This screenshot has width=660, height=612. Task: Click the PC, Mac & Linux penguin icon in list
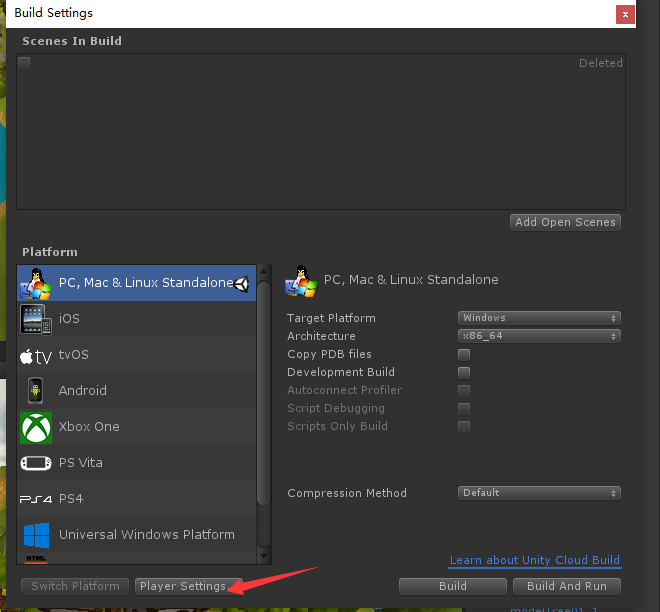tap(36, 283)
